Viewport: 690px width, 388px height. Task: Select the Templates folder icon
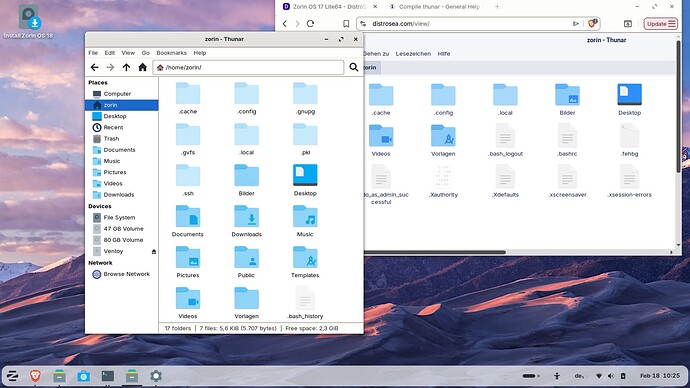[305, 257]
